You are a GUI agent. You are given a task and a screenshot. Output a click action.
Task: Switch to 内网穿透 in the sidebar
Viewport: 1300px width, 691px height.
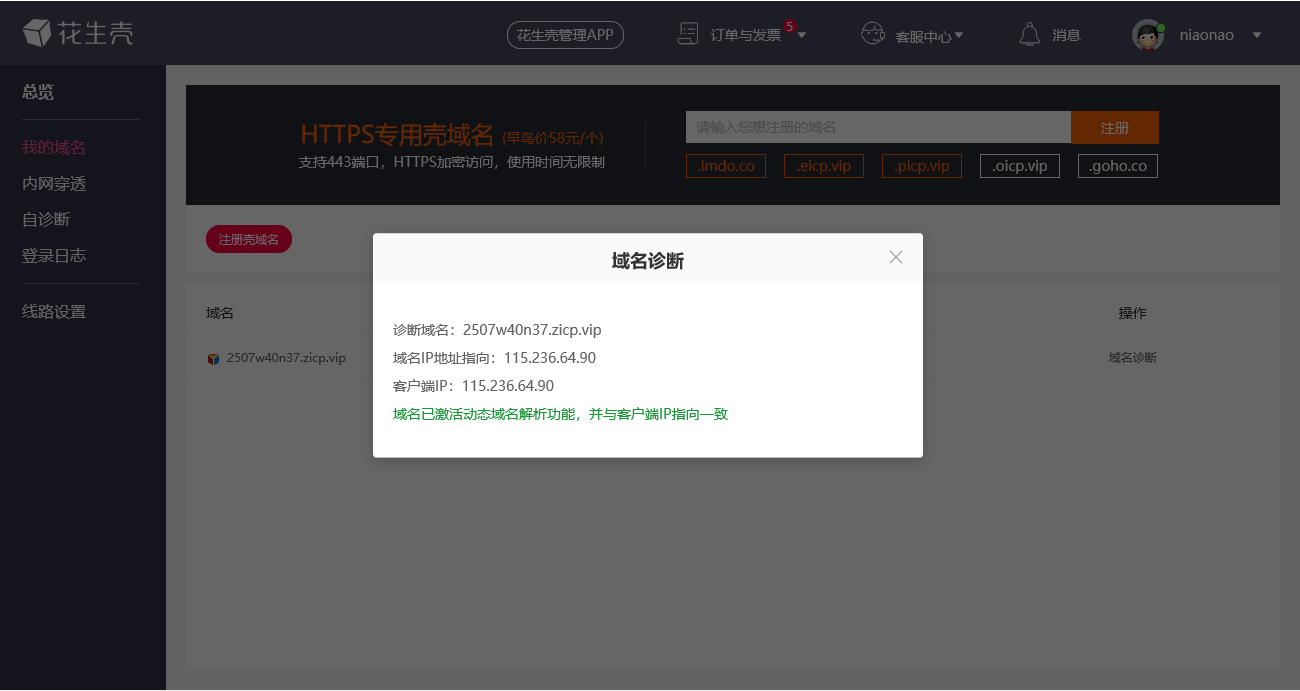point(52,183)
